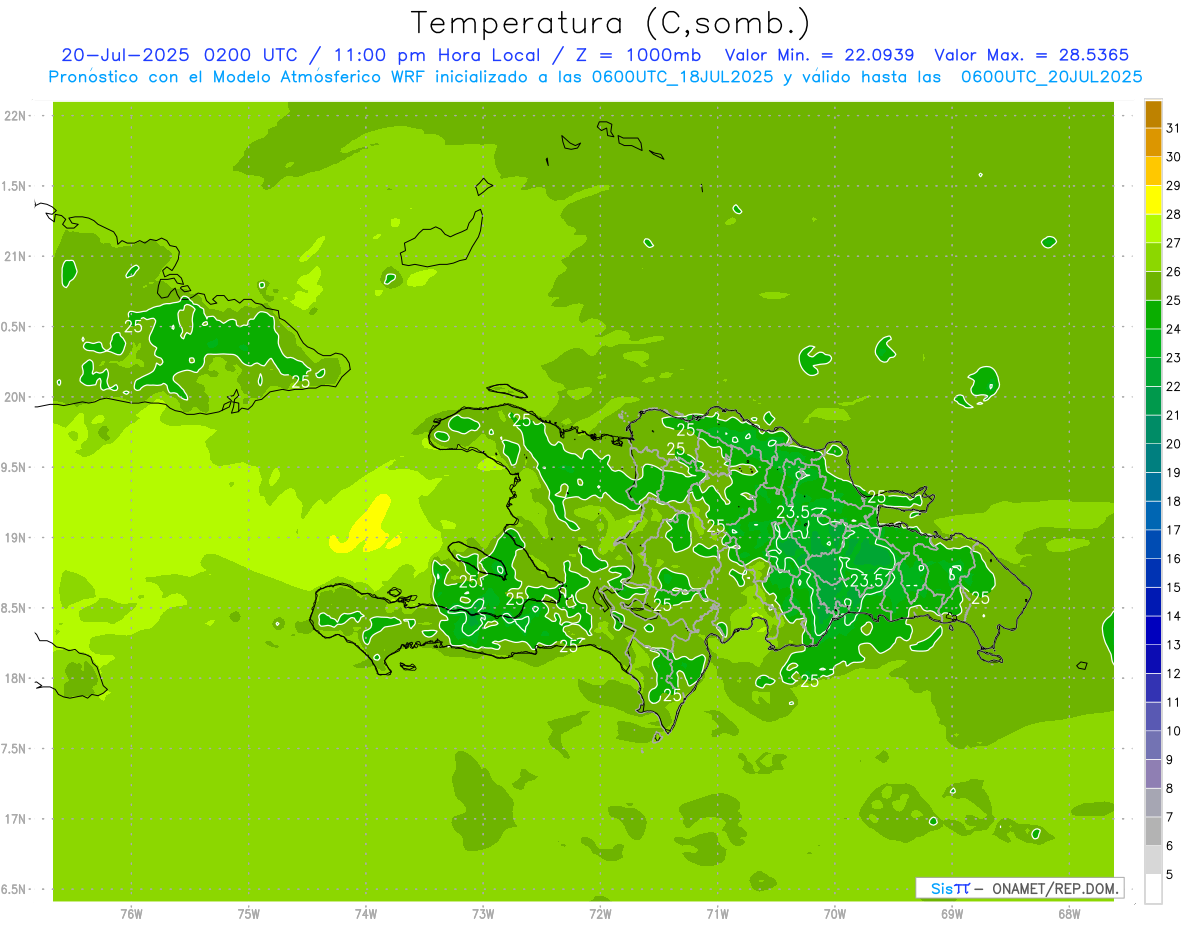The image size is (1200, 927).
Task: Click the dark orange swatch between 30 and 31
Action: (1153, 142)
